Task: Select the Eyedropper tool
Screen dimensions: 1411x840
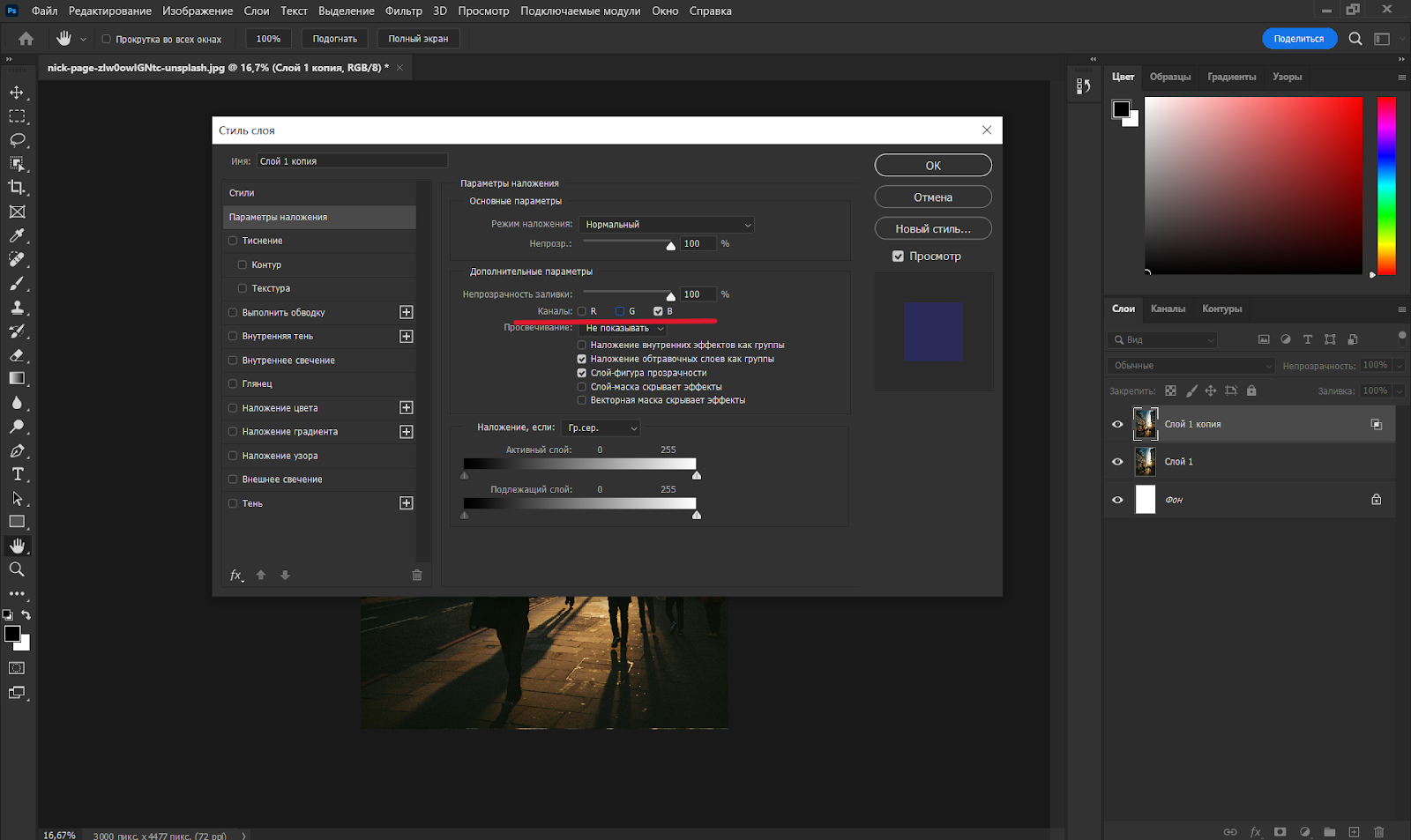Action: pyautogui.click(x=18, y=235)
